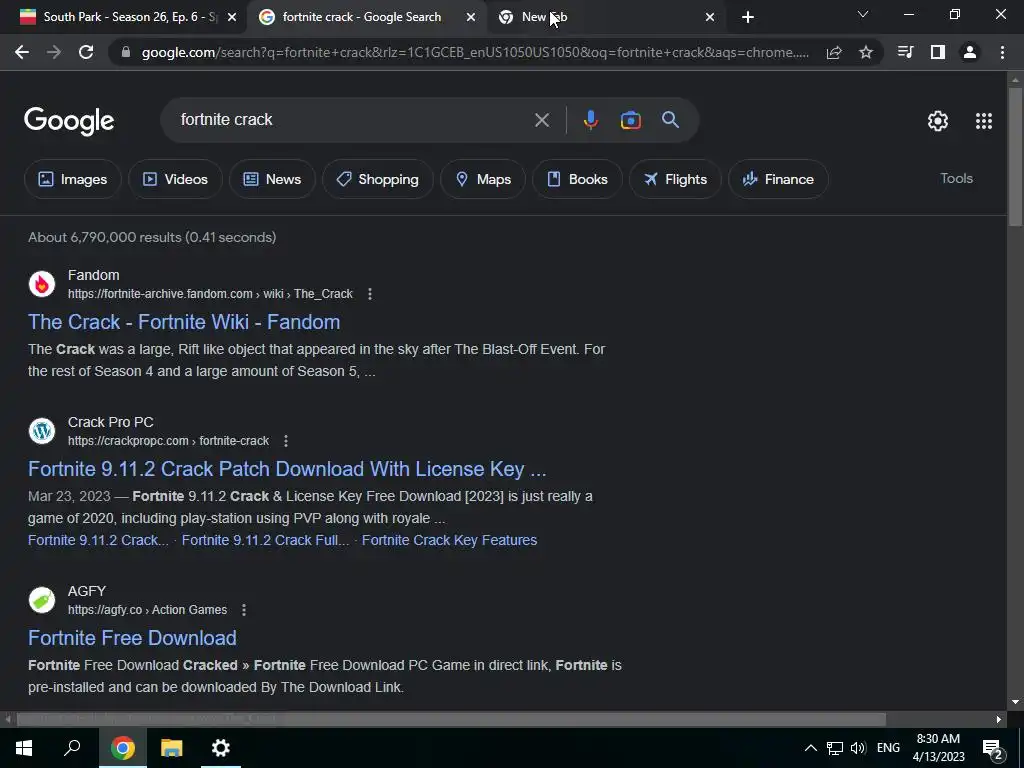Filter results by Maps
This screenshot has width=1024, height=768.
click(x=483, y=179)
